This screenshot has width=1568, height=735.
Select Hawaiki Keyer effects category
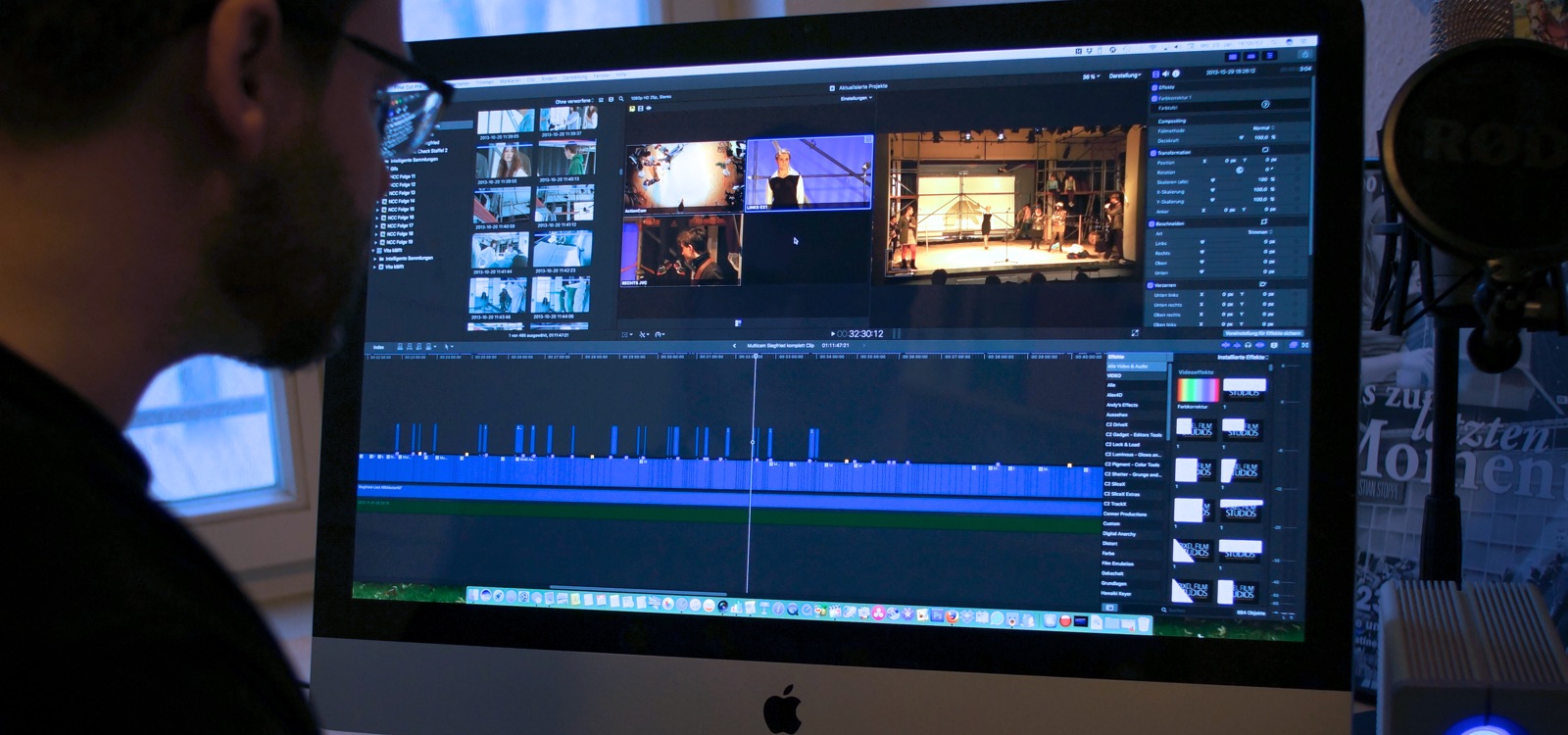[x=1116, y=594]
